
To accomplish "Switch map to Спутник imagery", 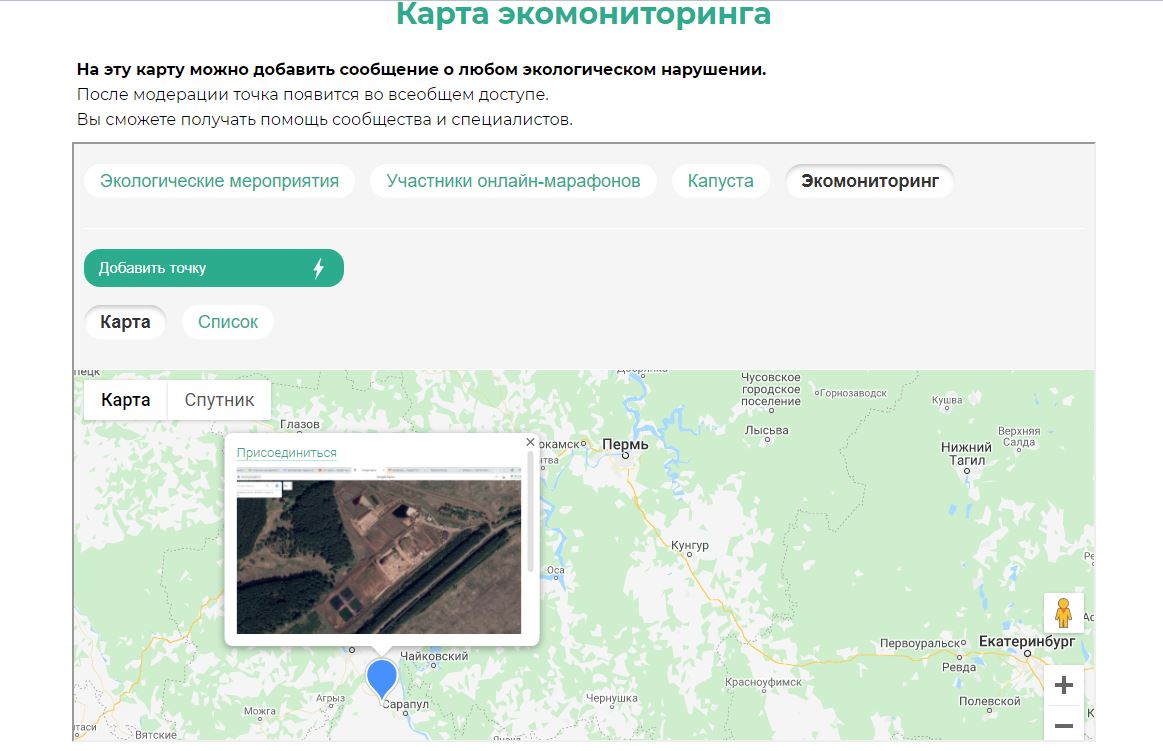I will pyautogui.click(x=220, y=400).
